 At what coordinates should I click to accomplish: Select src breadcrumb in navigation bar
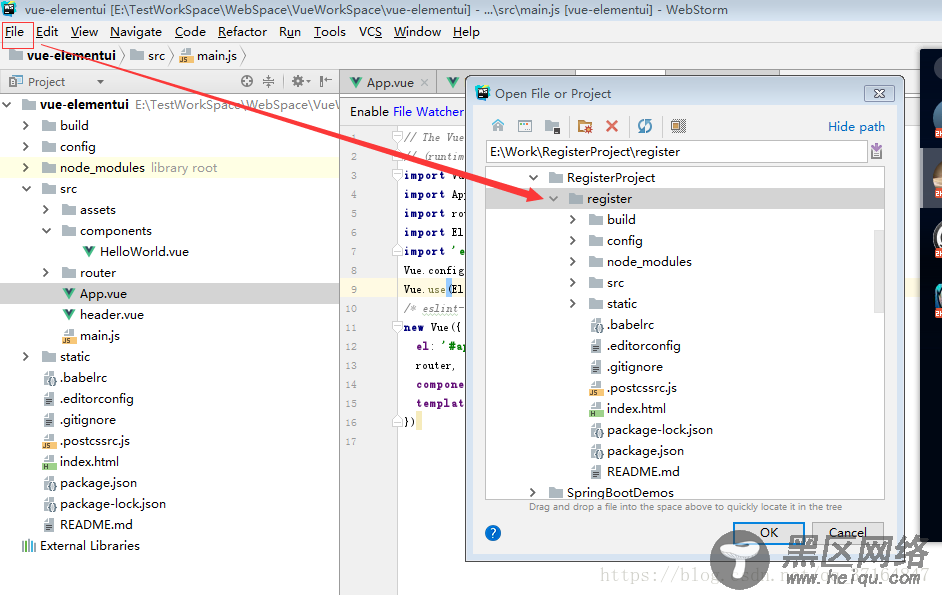(x=150, y=56)
